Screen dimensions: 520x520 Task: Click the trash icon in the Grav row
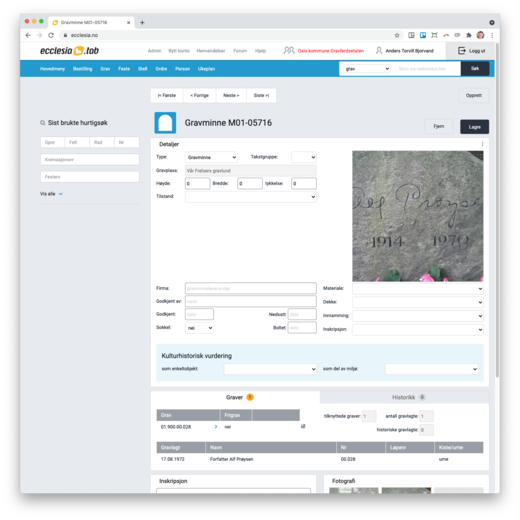[x=303, y=426]
